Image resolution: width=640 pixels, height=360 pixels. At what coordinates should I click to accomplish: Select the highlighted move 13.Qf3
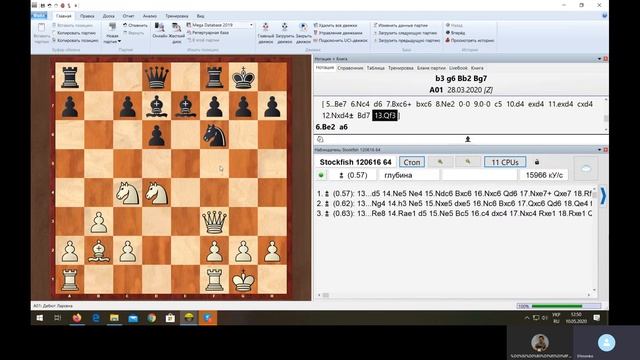pos(384,116)
